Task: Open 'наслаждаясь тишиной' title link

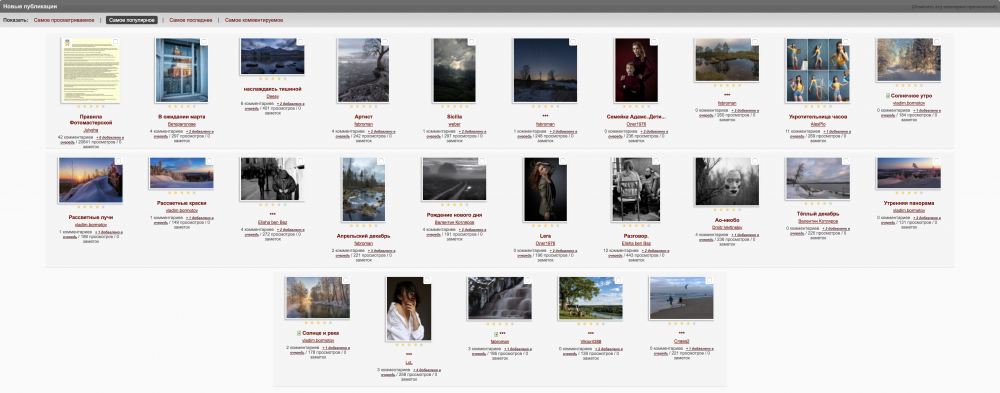Action: pyautogui.click(x=272, y=89)
